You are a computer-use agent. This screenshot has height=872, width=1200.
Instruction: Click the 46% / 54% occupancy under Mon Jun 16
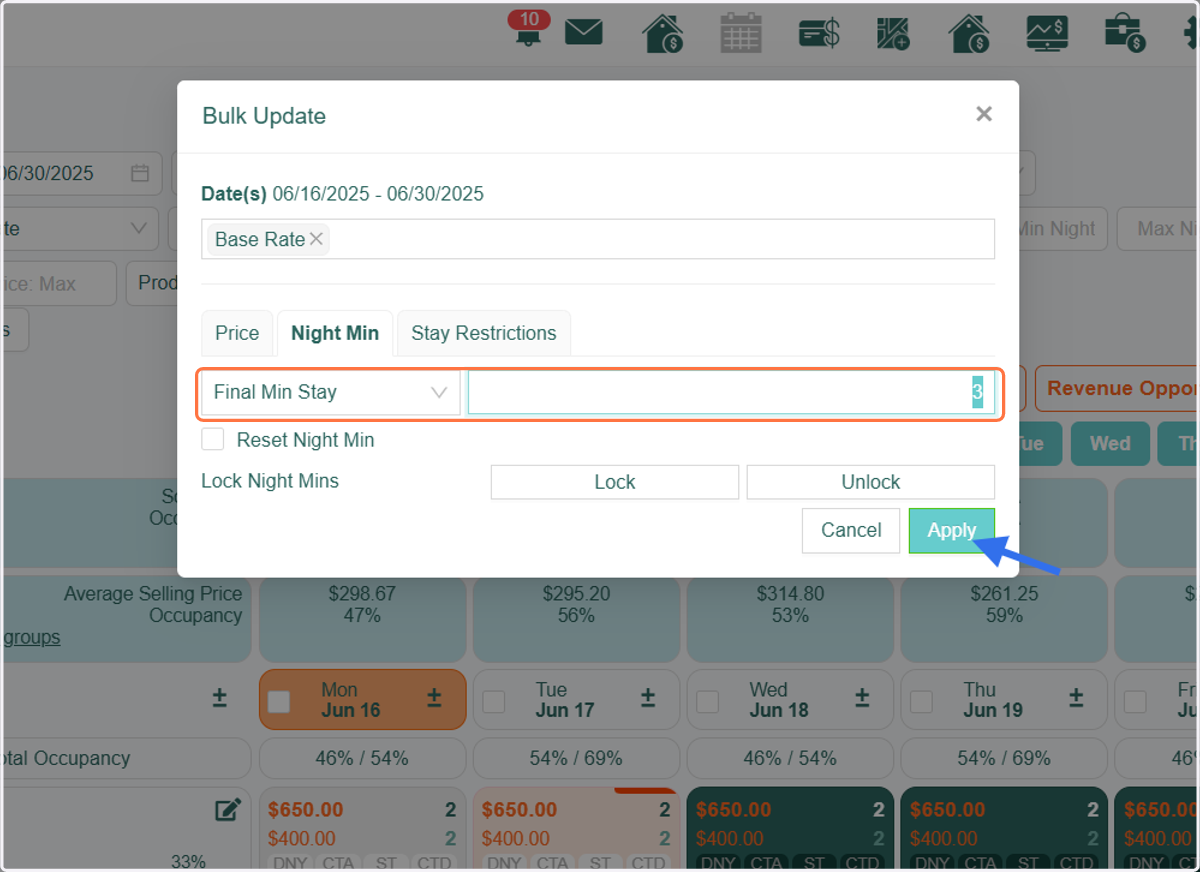point(362,758)
